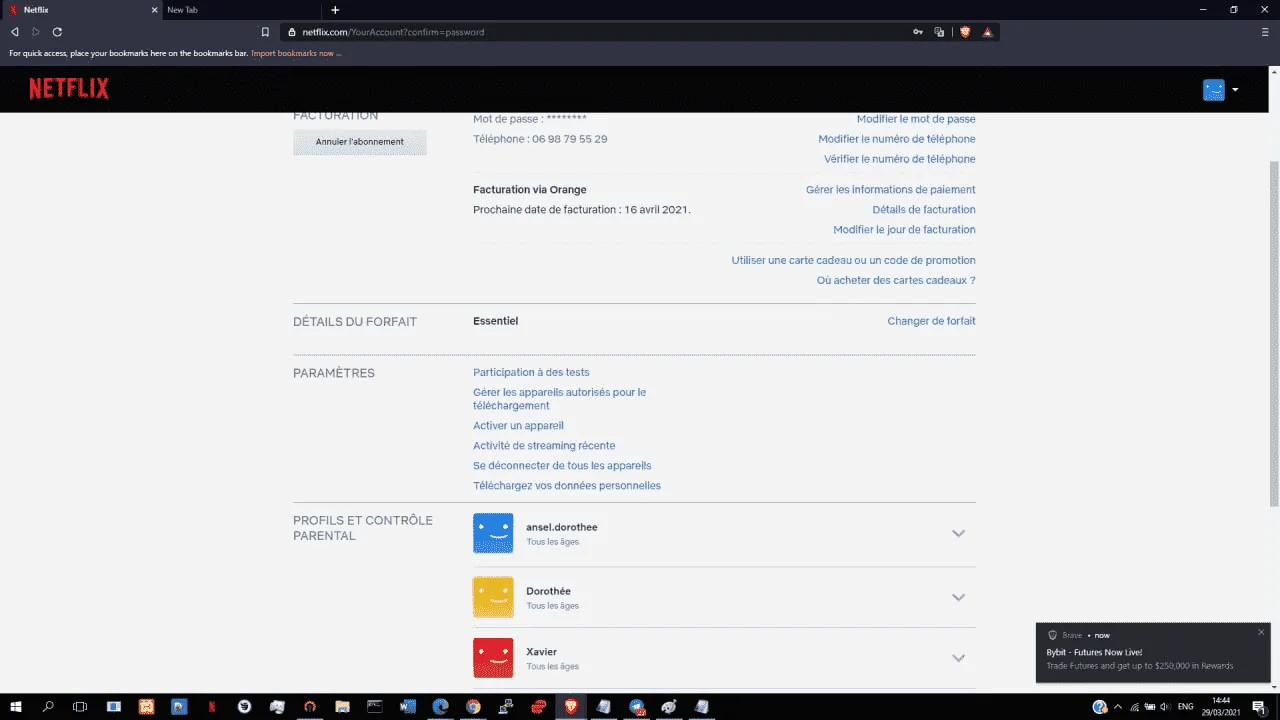Open Détails de facturation link

coord(924,210)
